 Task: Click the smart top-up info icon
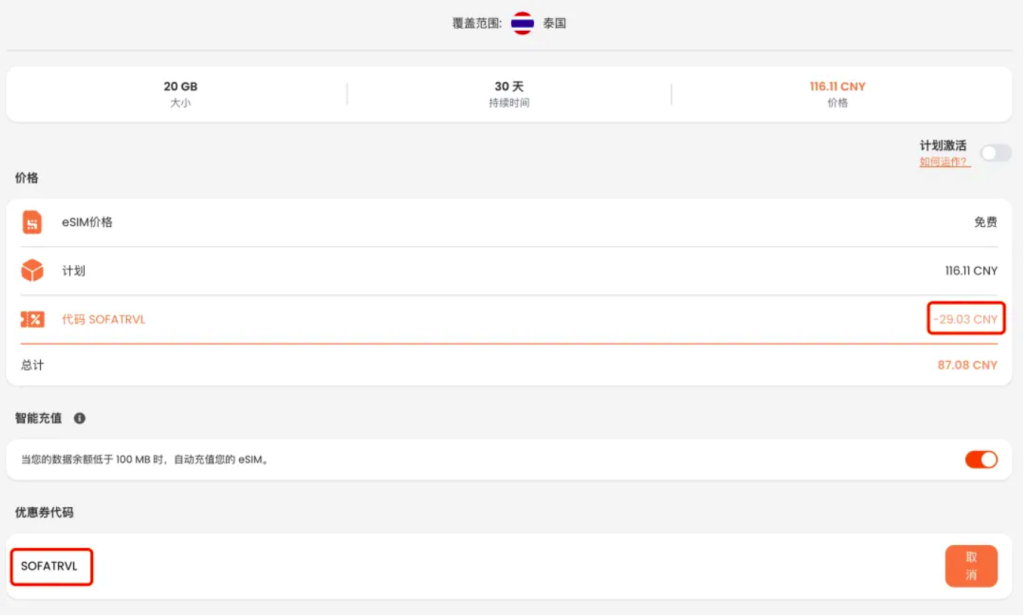80,418
